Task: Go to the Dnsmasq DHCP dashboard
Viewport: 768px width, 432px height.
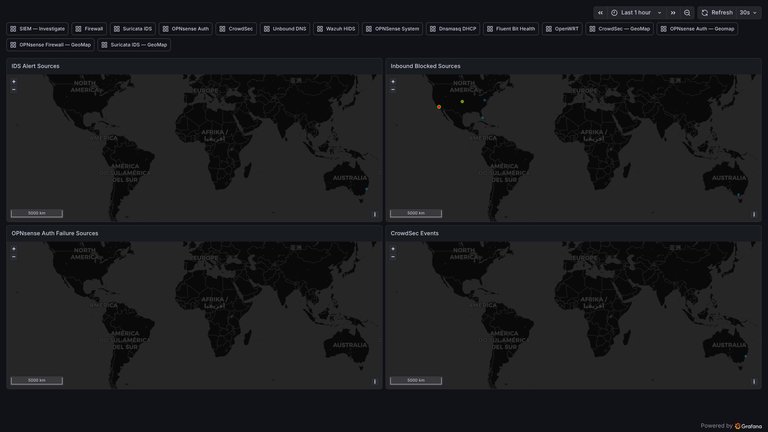Action: (453, 29)
